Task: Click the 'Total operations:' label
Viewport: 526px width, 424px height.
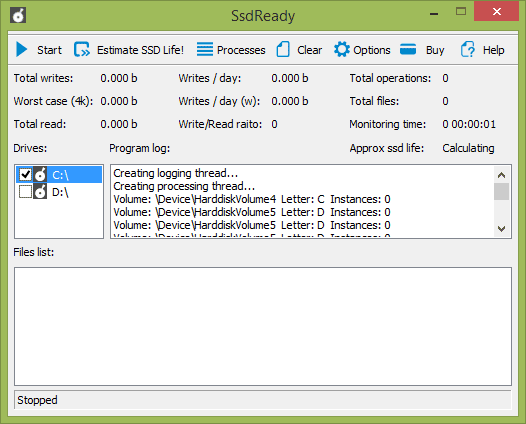Action: coord(390,78)
